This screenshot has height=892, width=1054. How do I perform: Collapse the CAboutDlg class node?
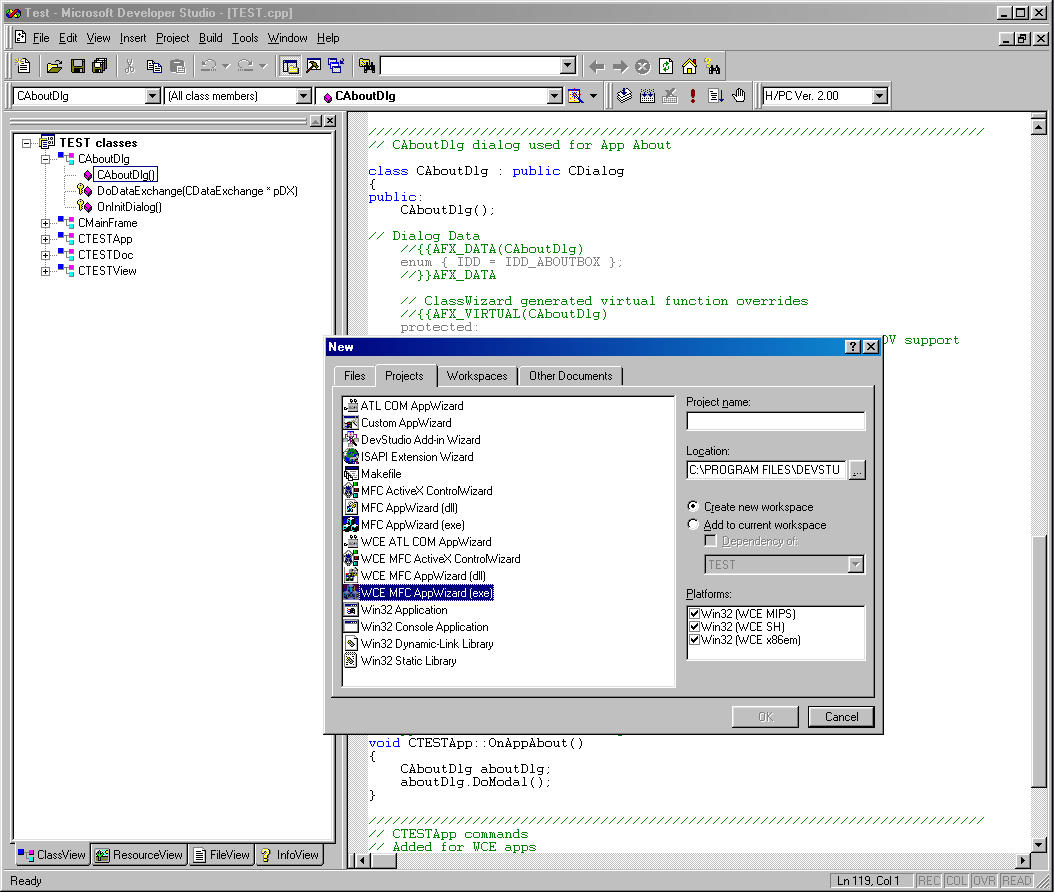[x=46, y=159]
